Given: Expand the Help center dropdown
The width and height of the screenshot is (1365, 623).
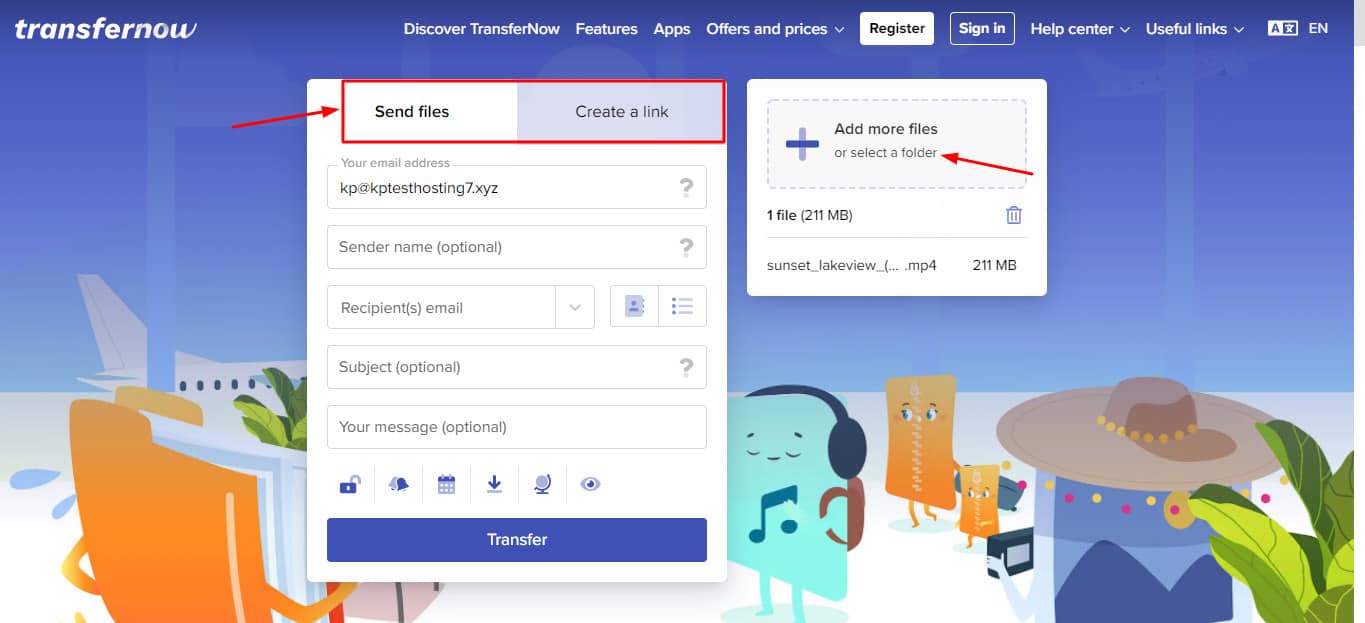Looking at the screenshot, I should 1079,29.
